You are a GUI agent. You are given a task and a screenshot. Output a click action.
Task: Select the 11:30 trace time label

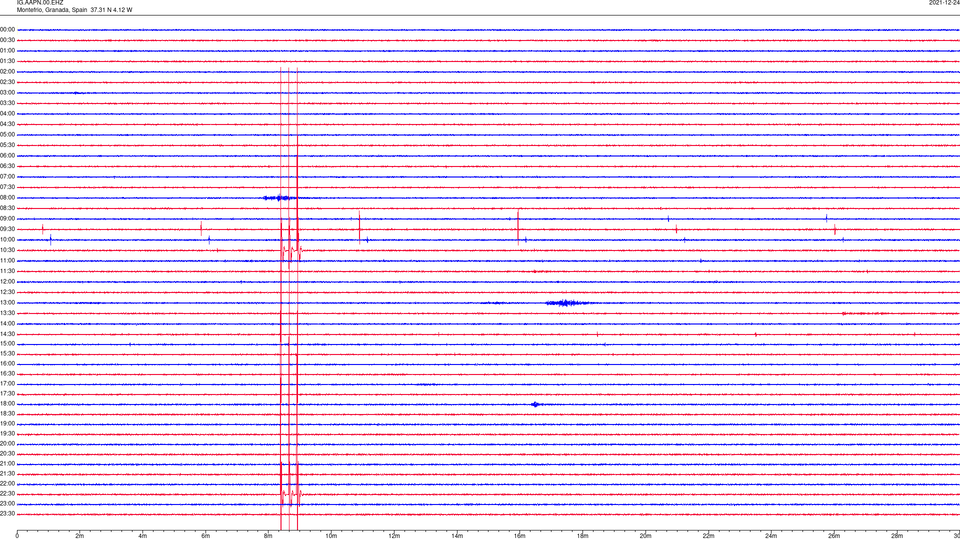click(x=8, y=271)
